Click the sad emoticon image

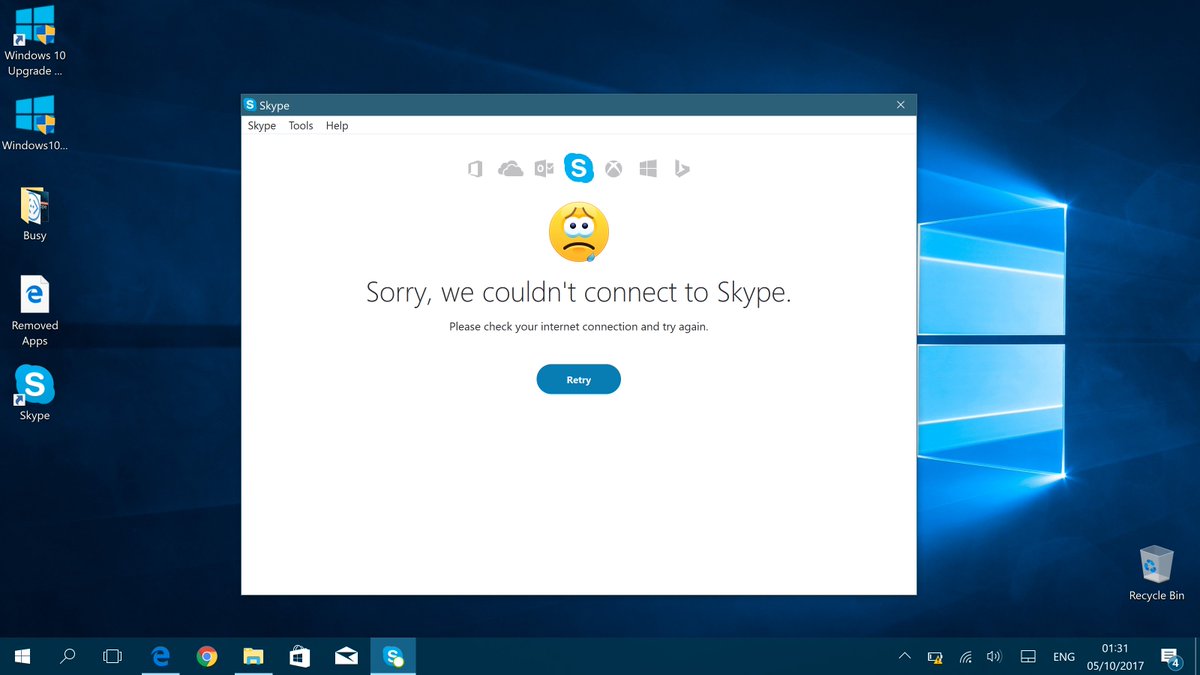point(579,233)
